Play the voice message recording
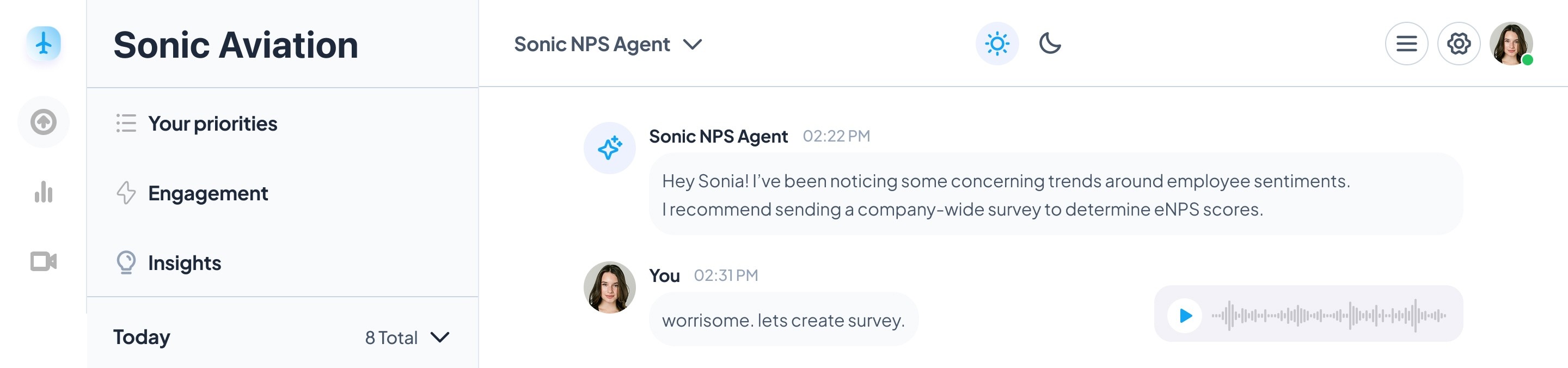The height and width of the screenshot is (368, 1568). [x=1185, y=316]
